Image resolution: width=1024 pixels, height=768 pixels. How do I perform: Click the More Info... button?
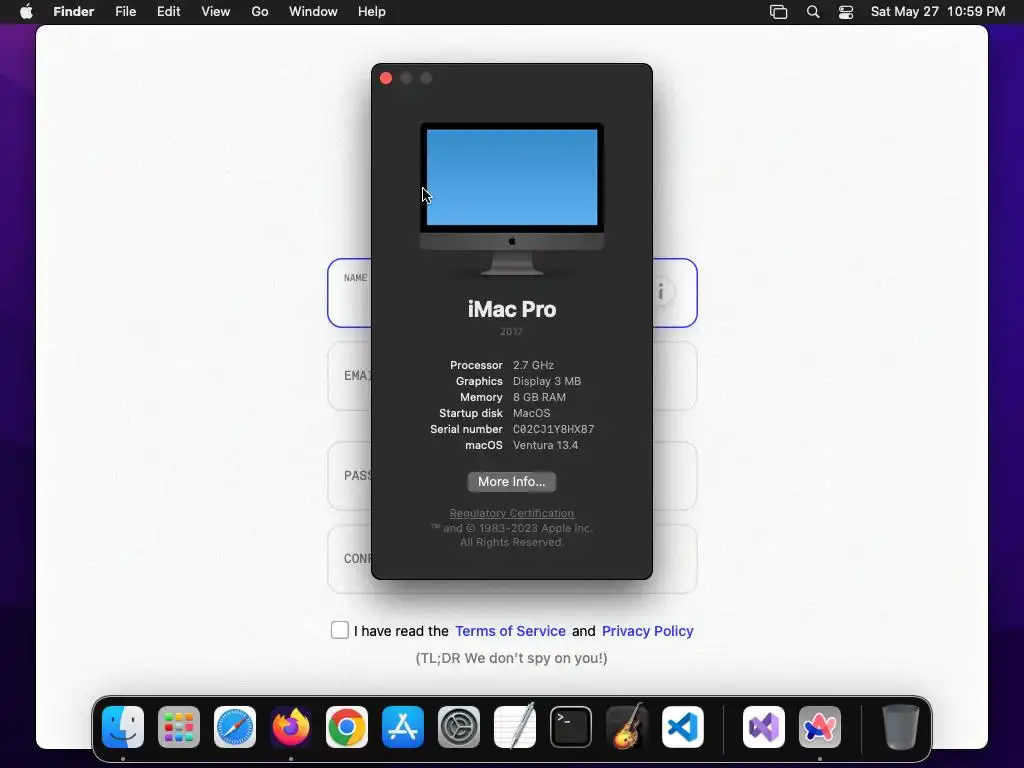pyautogui.click(x=512, y=482)
